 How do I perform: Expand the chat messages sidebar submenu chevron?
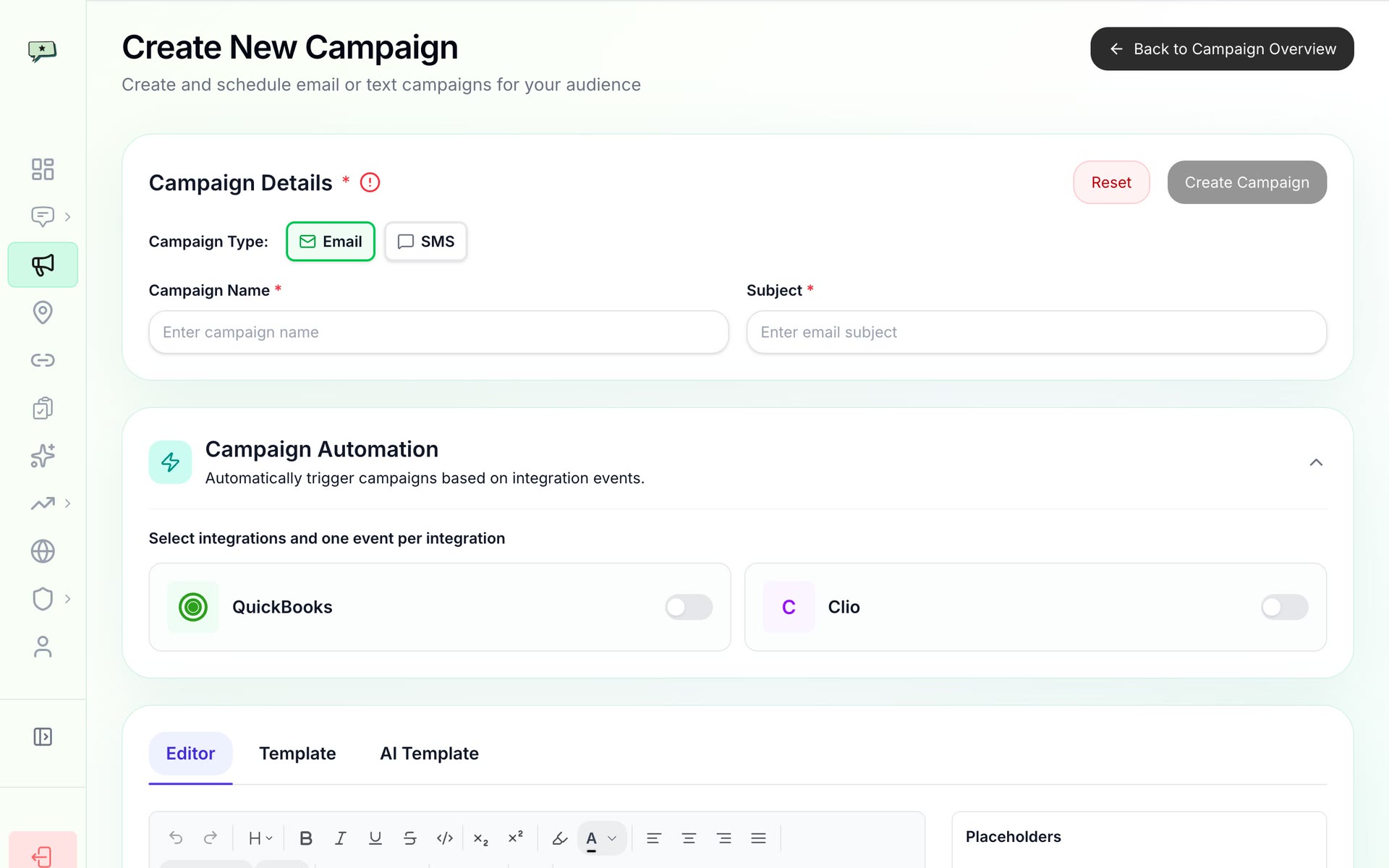pos(67,217)
